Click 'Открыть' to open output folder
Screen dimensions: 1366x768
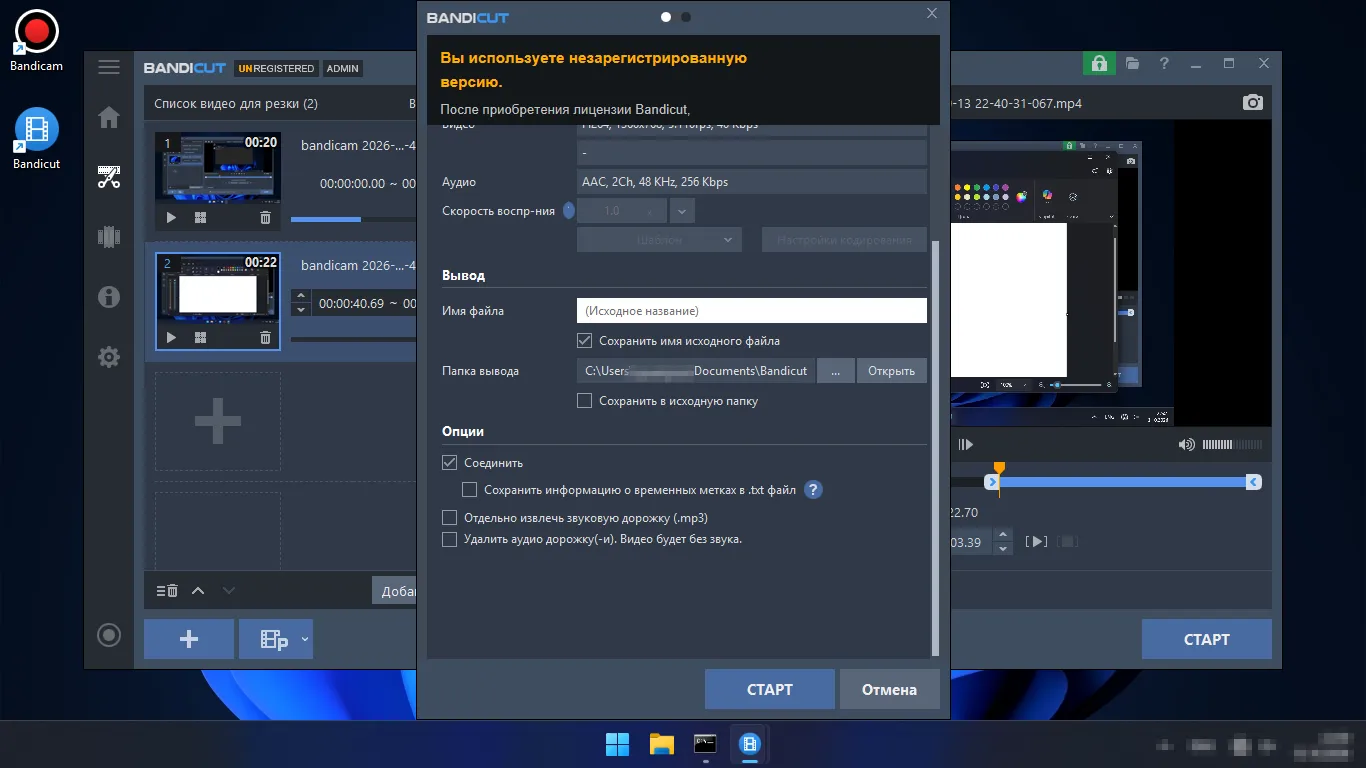point(891,371)
